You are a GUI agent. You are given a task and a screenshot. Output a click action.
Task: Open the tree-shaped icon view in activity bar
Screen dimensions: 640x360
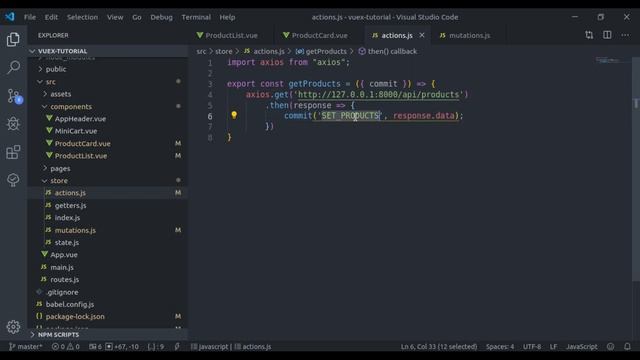[x=13, y=180]
